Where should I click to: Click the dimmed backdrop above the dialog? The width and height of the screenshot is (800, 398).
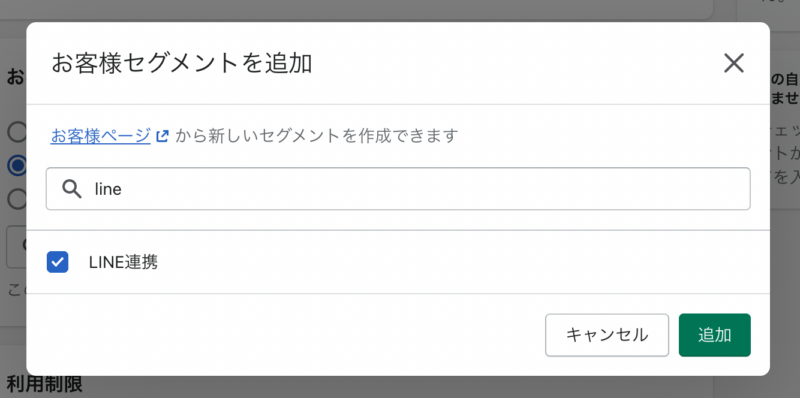[x=357, y=10]
